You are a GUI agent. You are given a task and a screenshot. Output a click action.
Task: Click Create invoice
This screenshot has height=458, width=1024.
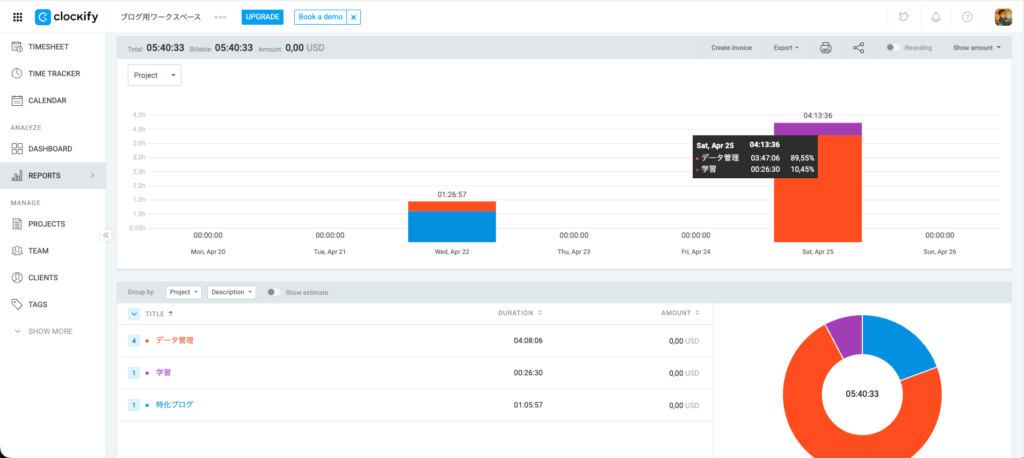[731, 47]
